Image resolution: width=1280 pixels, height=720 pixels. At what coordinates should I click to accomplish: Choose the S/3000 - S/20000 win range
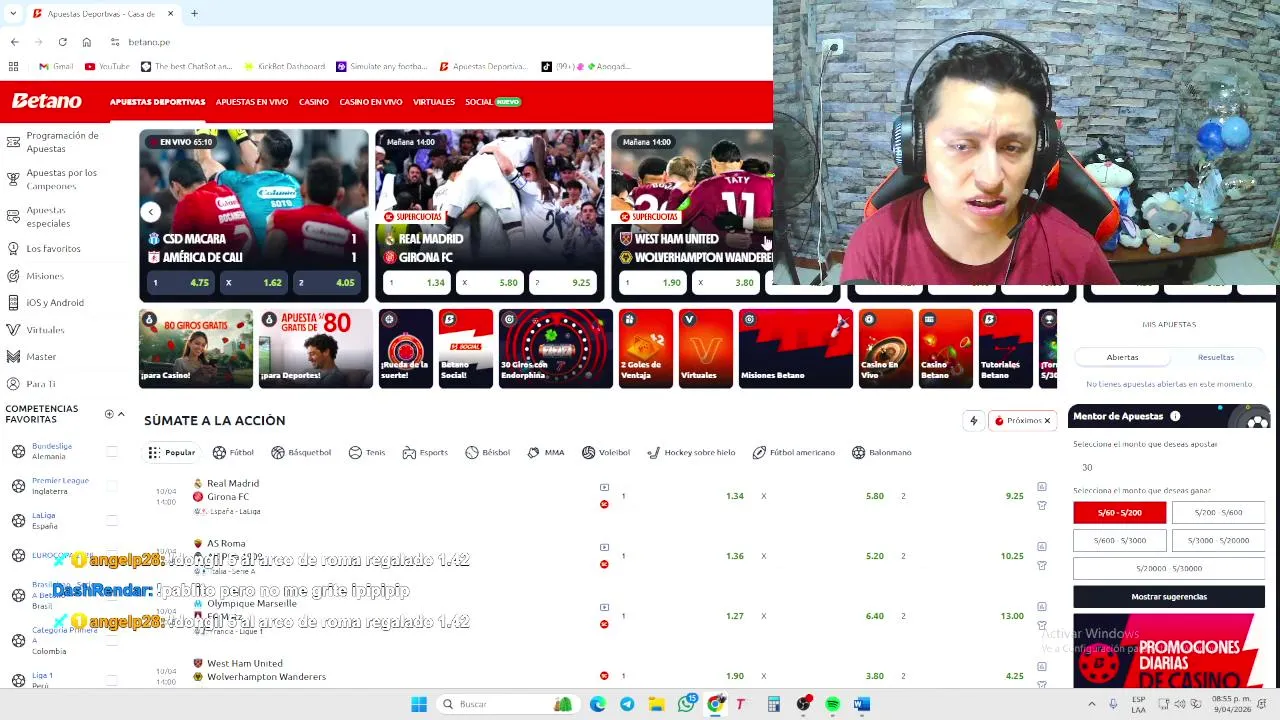[1217, 540]
